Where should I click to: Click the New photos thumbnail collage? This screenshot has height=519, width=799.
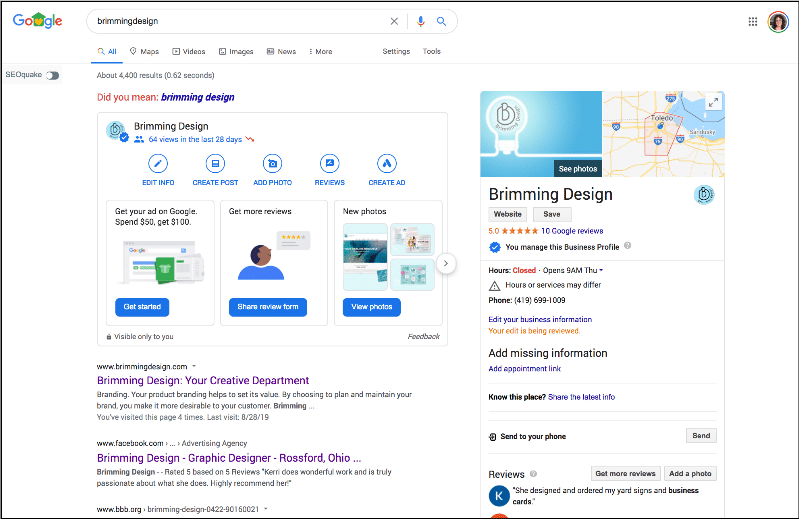(x=389, y=257)
